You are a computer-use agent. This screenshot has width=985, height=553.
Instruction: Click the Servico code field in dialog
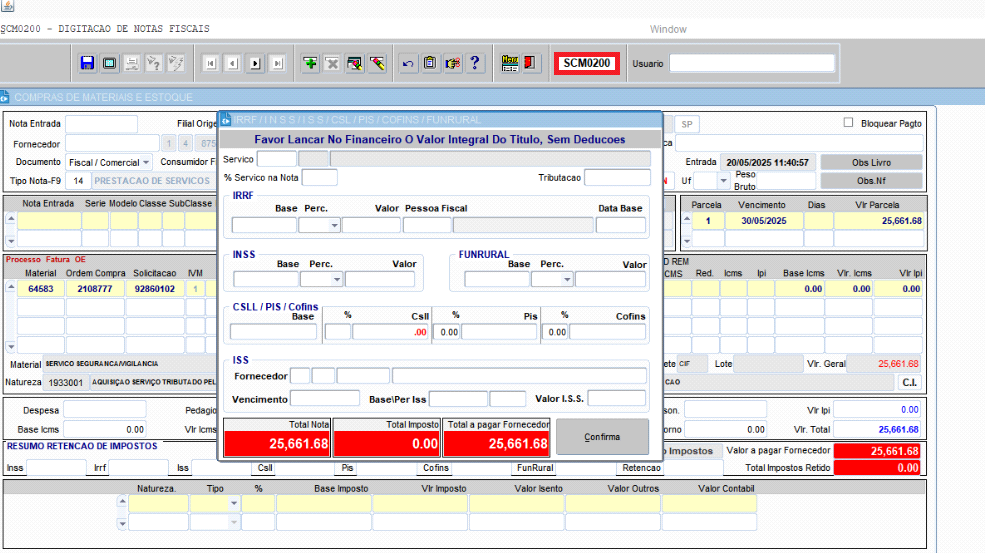click(277, 159)
